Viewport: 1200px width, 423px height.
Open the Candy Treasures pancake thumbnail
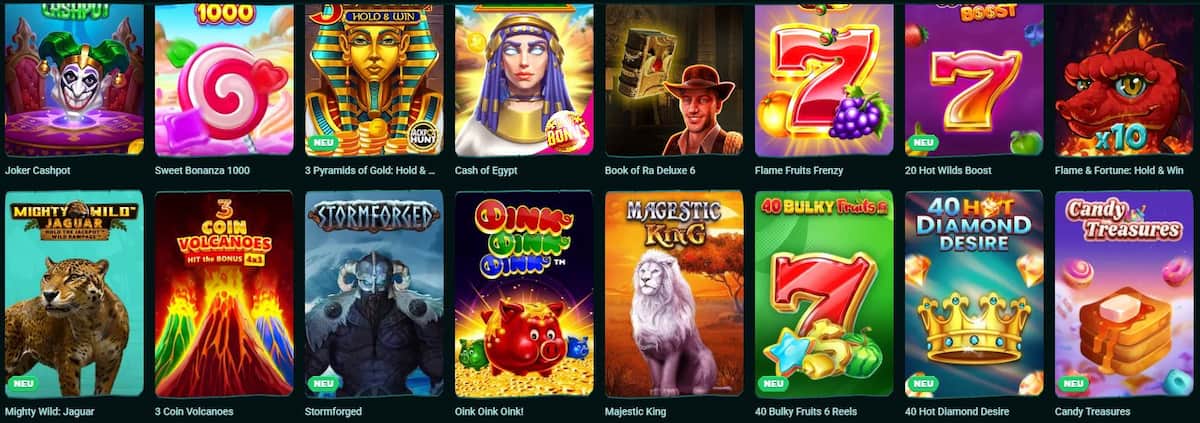point(1124,293)
